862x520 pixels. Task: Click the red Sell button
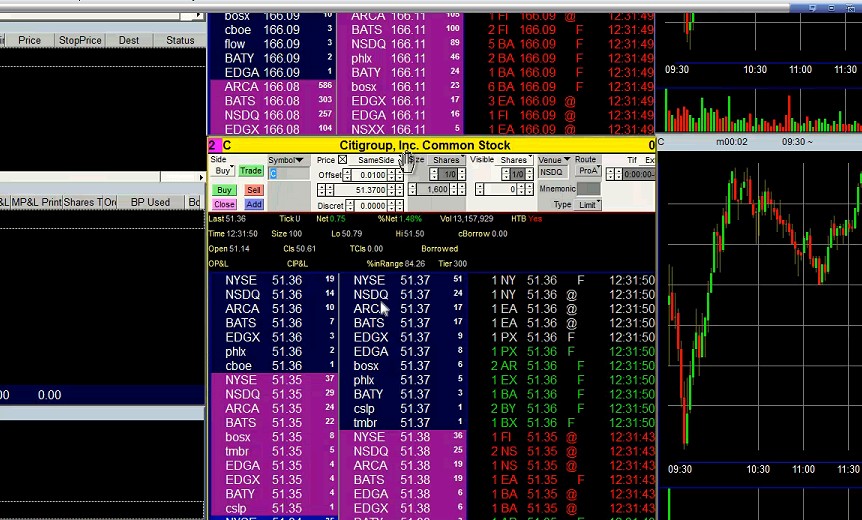[253, 190]
